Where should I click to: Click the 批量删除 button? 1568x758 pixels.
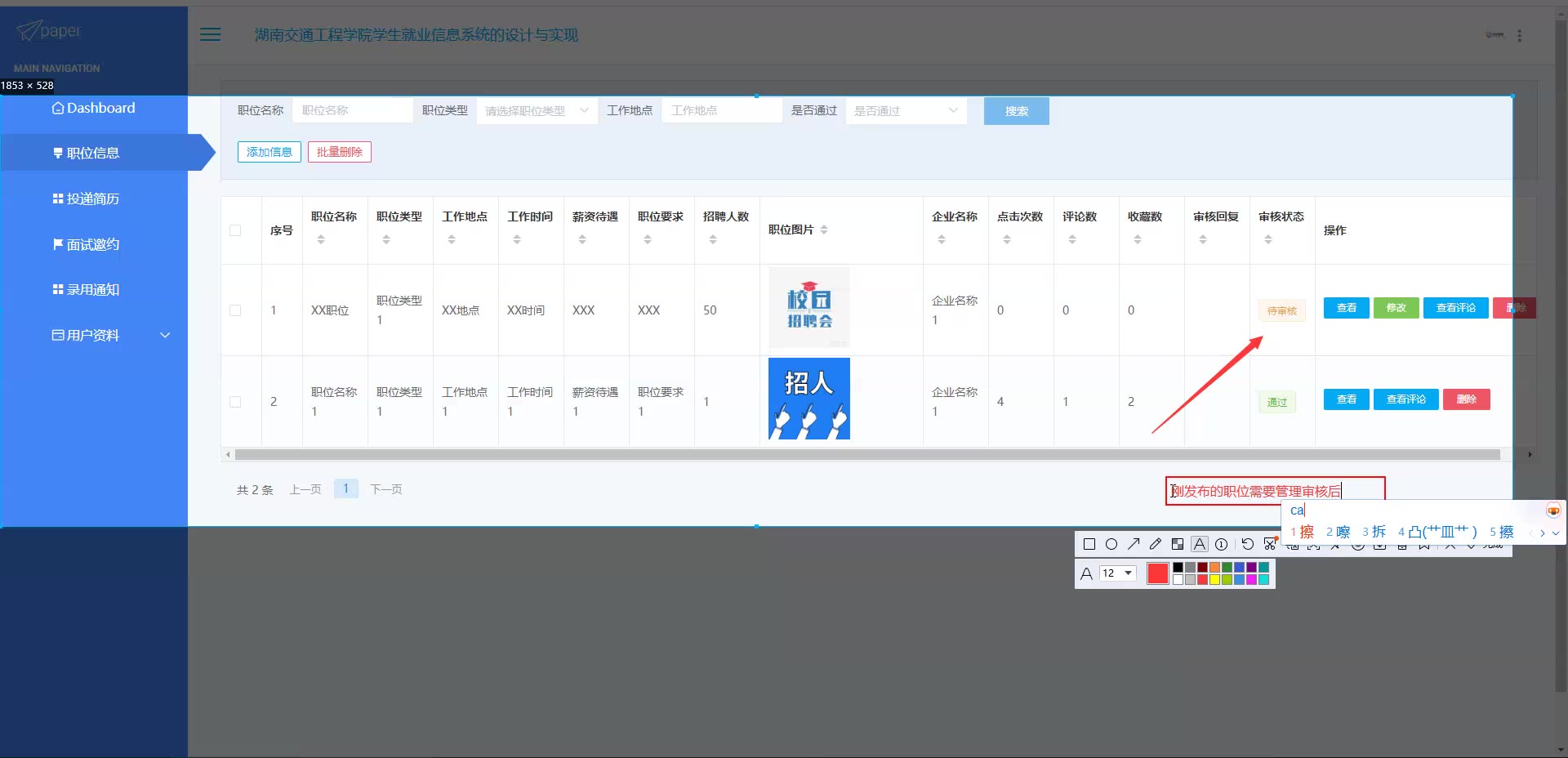pos(340,152)
